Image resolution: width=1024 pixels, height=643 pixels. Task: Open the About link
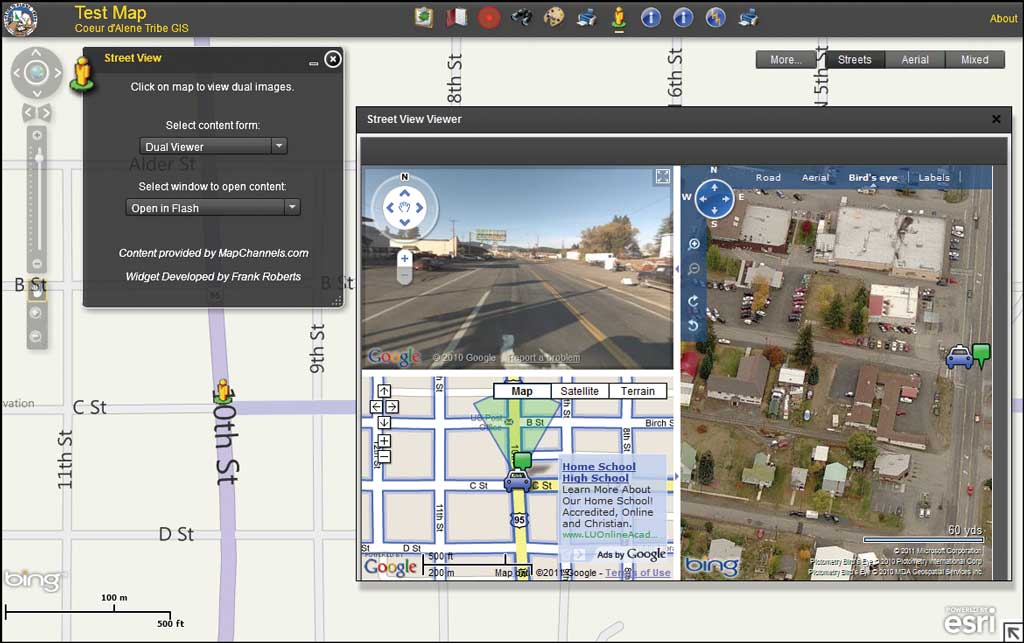(x=1003, y=19)
